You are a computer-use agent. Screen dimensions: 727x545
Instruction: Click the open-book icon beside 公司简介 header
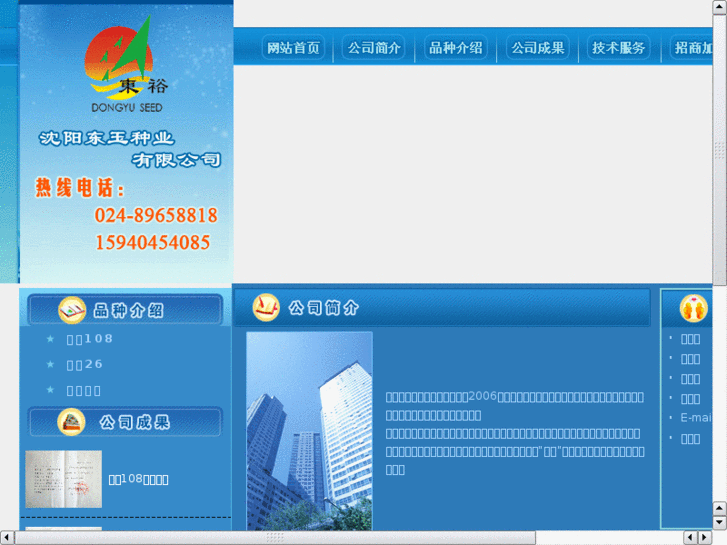coord(266,307)
